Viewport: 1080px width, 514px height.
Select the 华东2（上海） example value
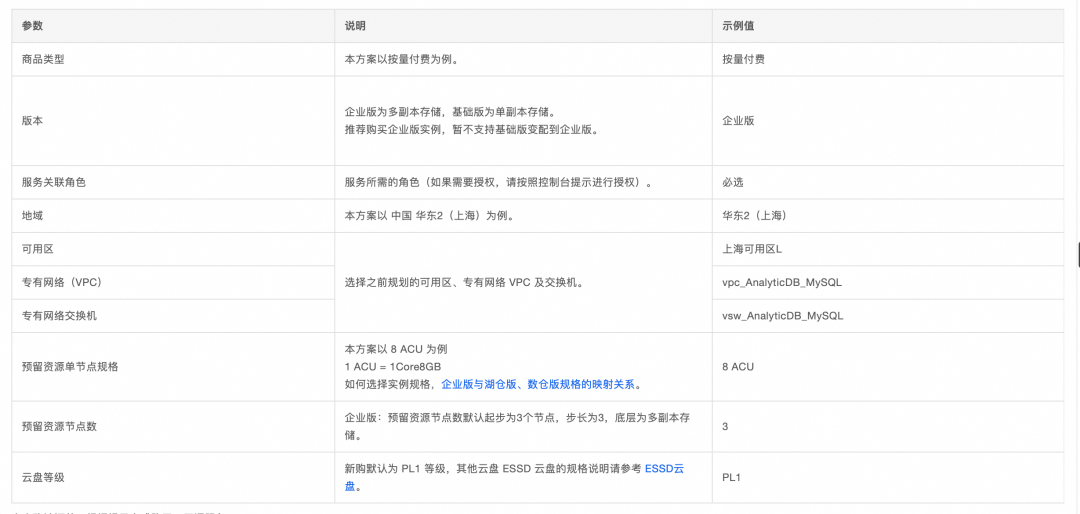click(x=888, y=216)
